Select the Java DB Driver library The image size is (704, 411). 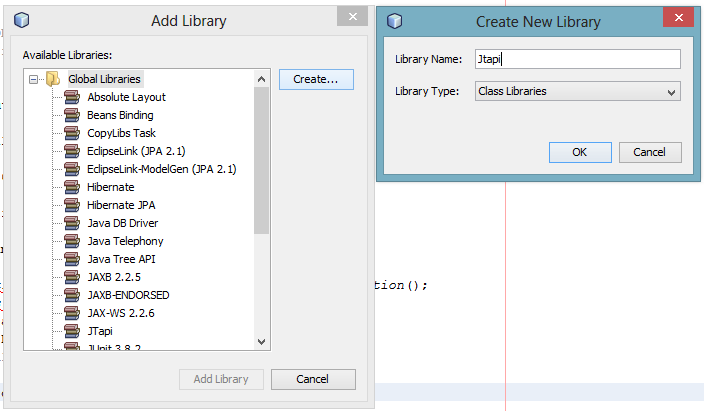point(123,223)
